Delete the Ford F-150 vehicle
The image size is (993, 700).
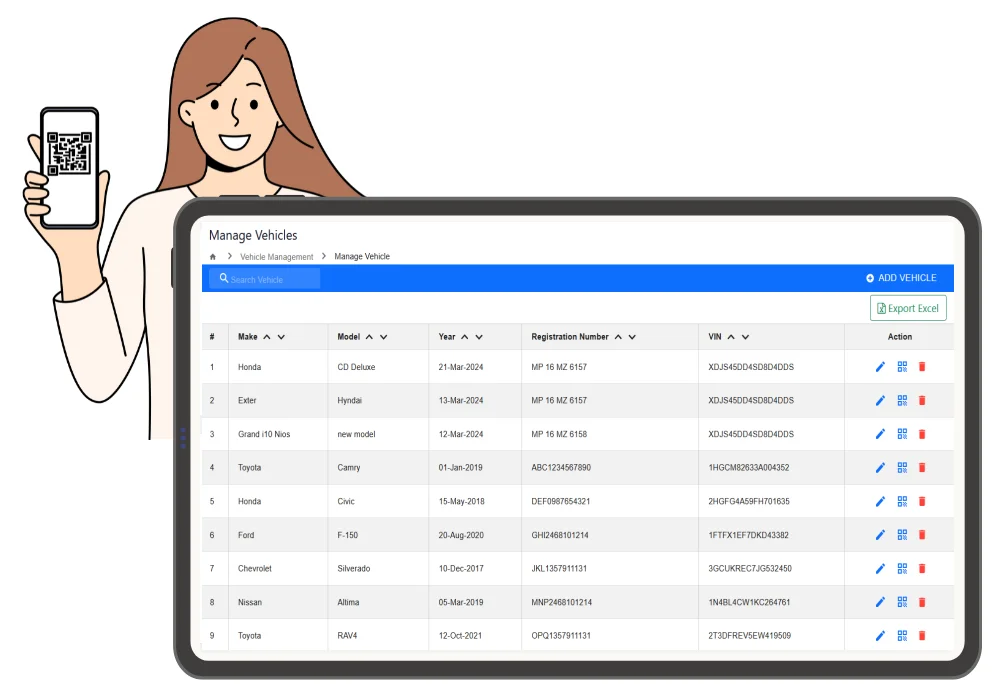[x=922, y=535]
